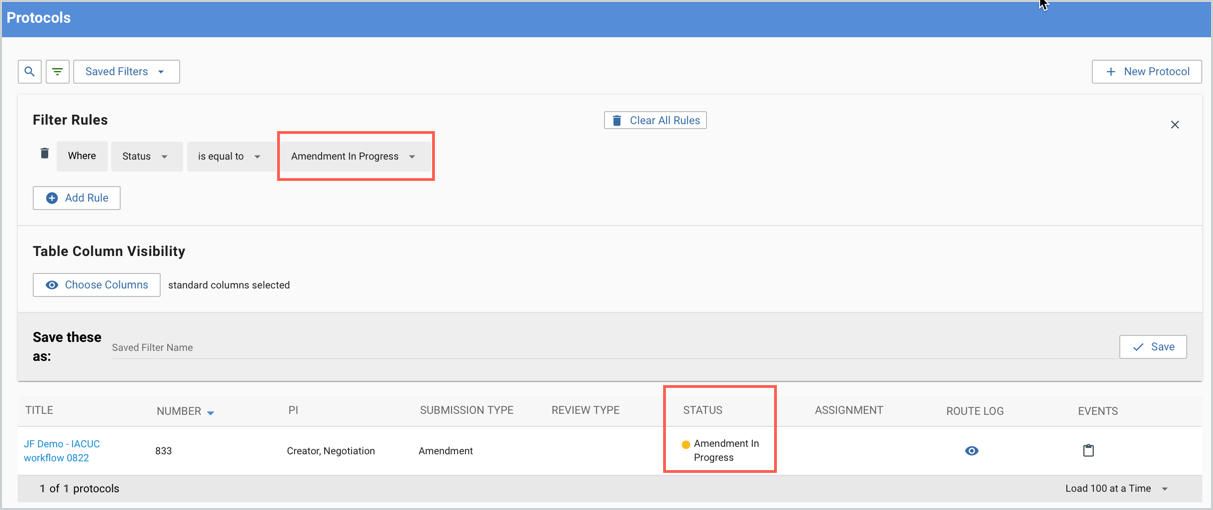Click the Add Rule button
1213x510 pixels.
coord(77,198)
